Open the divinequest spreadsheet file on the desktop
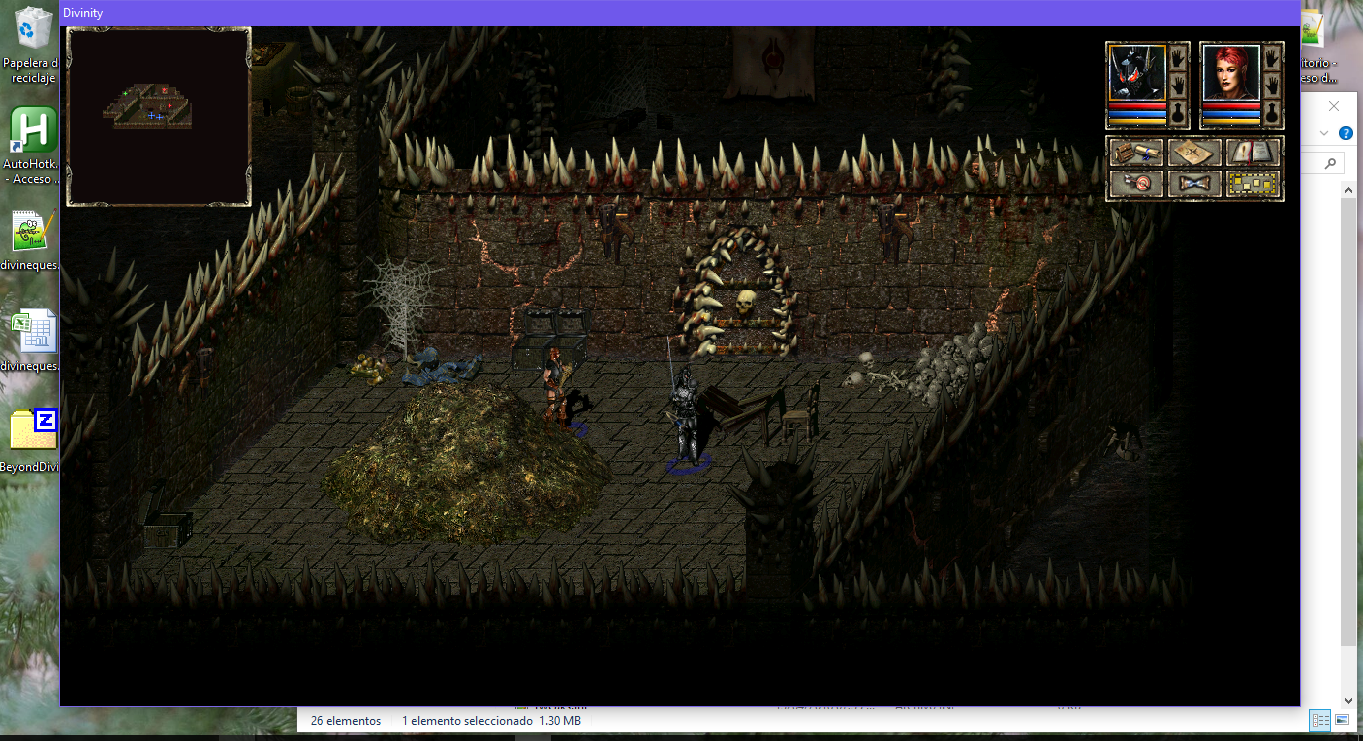This screenshot has height=741, width=1363. (x=33, y=341)
